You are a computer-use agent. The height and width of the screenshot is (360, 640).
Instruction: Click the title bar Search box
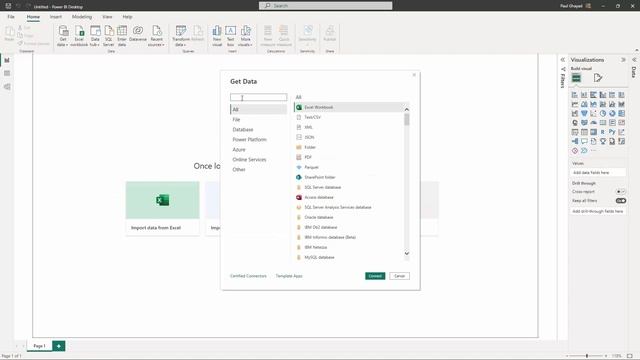tap(325, 6)
